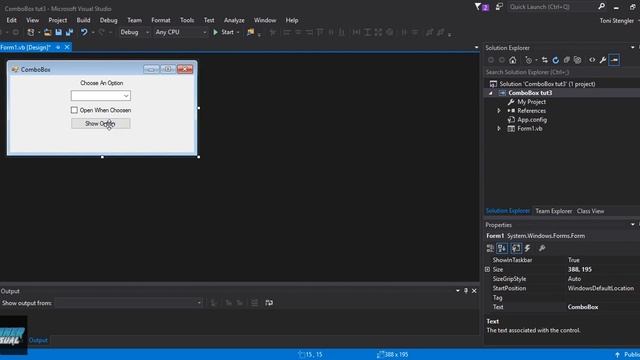Open the Build menu
The height and width of the screenshot is (360, 640).
tap(83, 20)
